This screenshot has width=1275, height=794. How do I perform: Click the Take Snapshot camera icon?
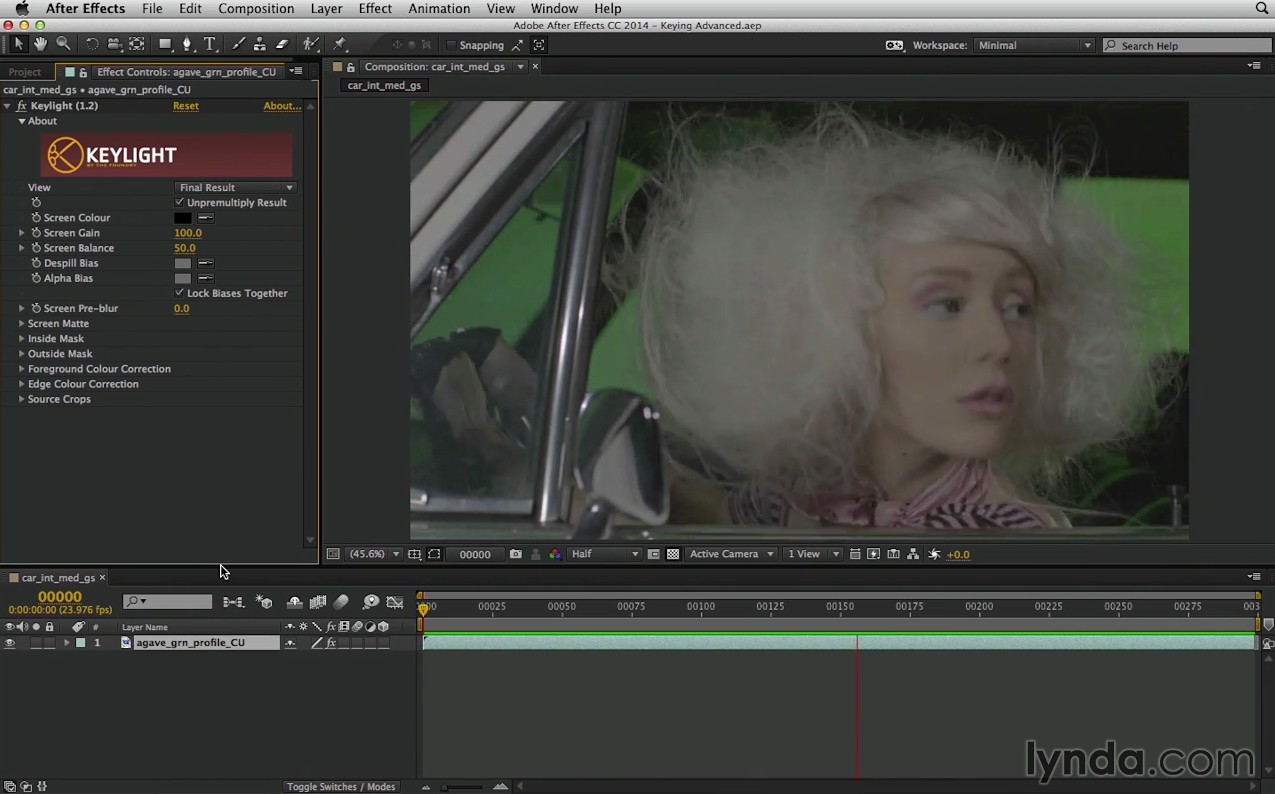coord(515,554)
